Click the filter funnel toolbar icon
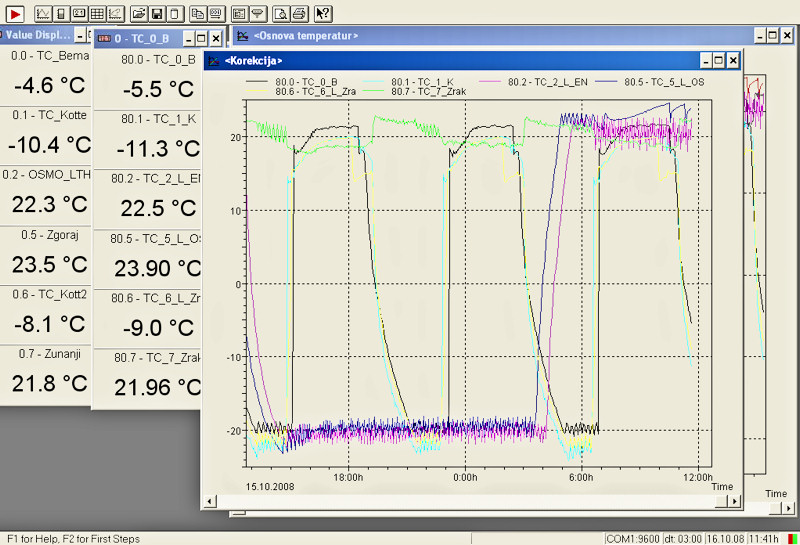 pyautogui.click(x=258, y=14)
